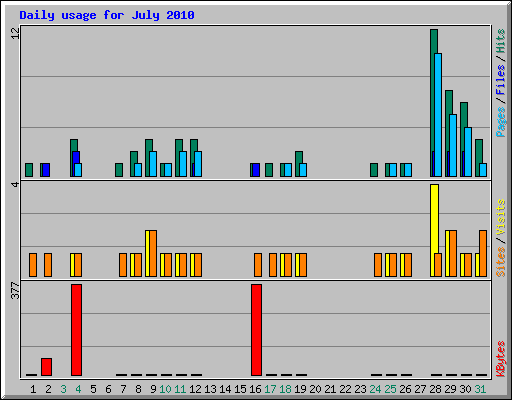Select the green Hits bar for day 1
Viewport: 512px width, 400px height.
29,170
